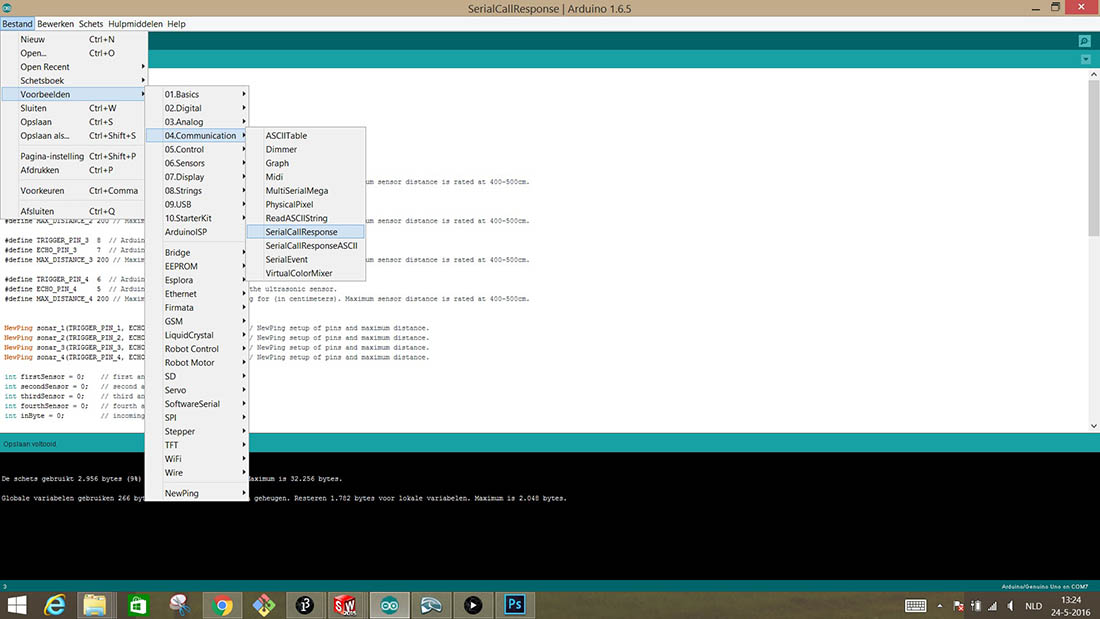The height and width of the screenshot is (619, 1100).
Task: Open the Hulpmiddelen menu
Action: [x=135, y=23]
